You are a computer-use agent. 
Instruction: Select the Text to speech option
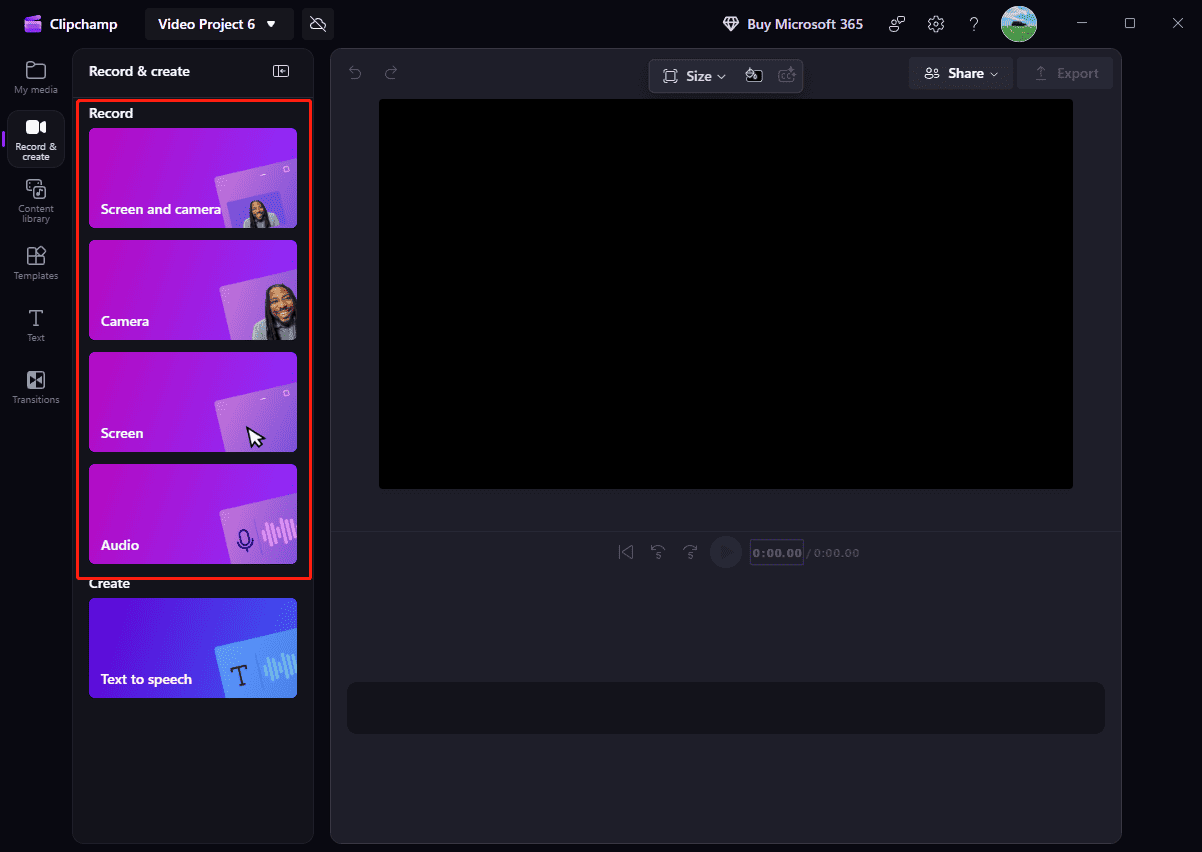(x=193, y=648)
